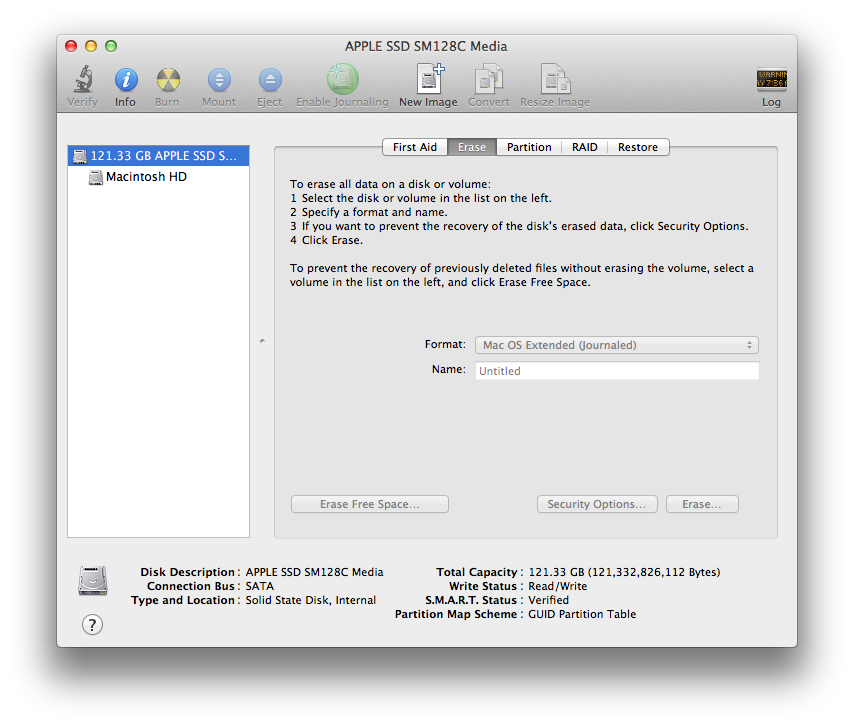The image size is (854, 726).
Task: Close the Disk Utility window
Action: point(71,46)
